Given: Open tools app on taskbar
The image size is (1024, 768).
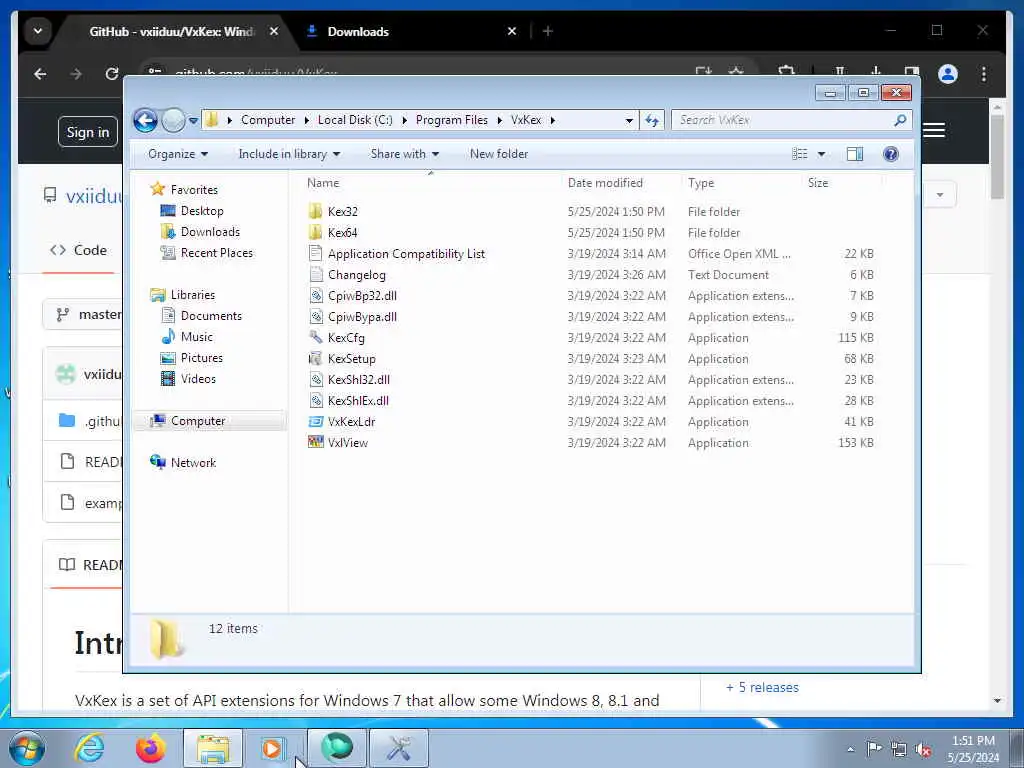Looking at the screenshot, I should click(x=398, y=748).
